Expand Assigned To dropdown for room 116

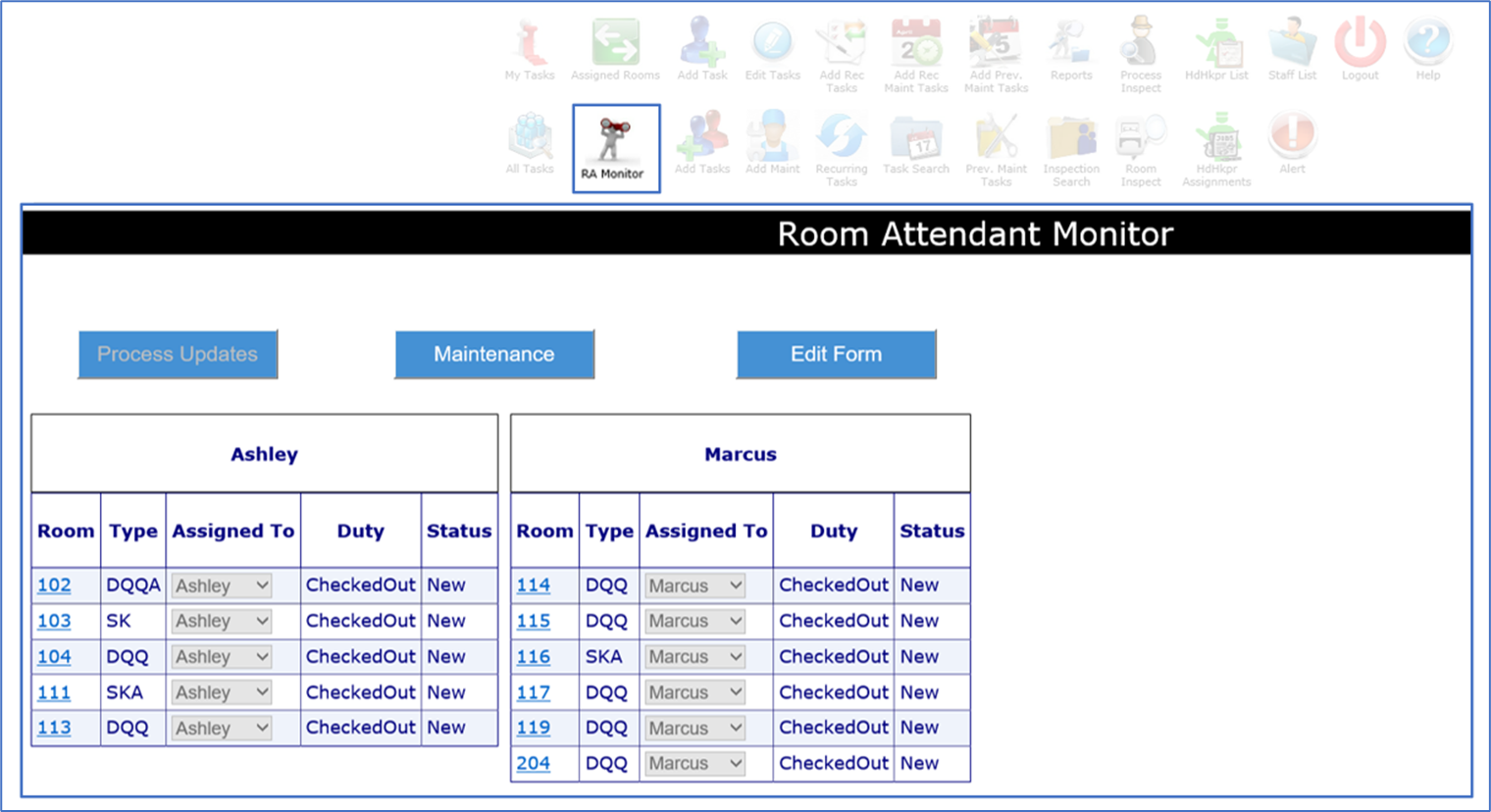[694, 657]
